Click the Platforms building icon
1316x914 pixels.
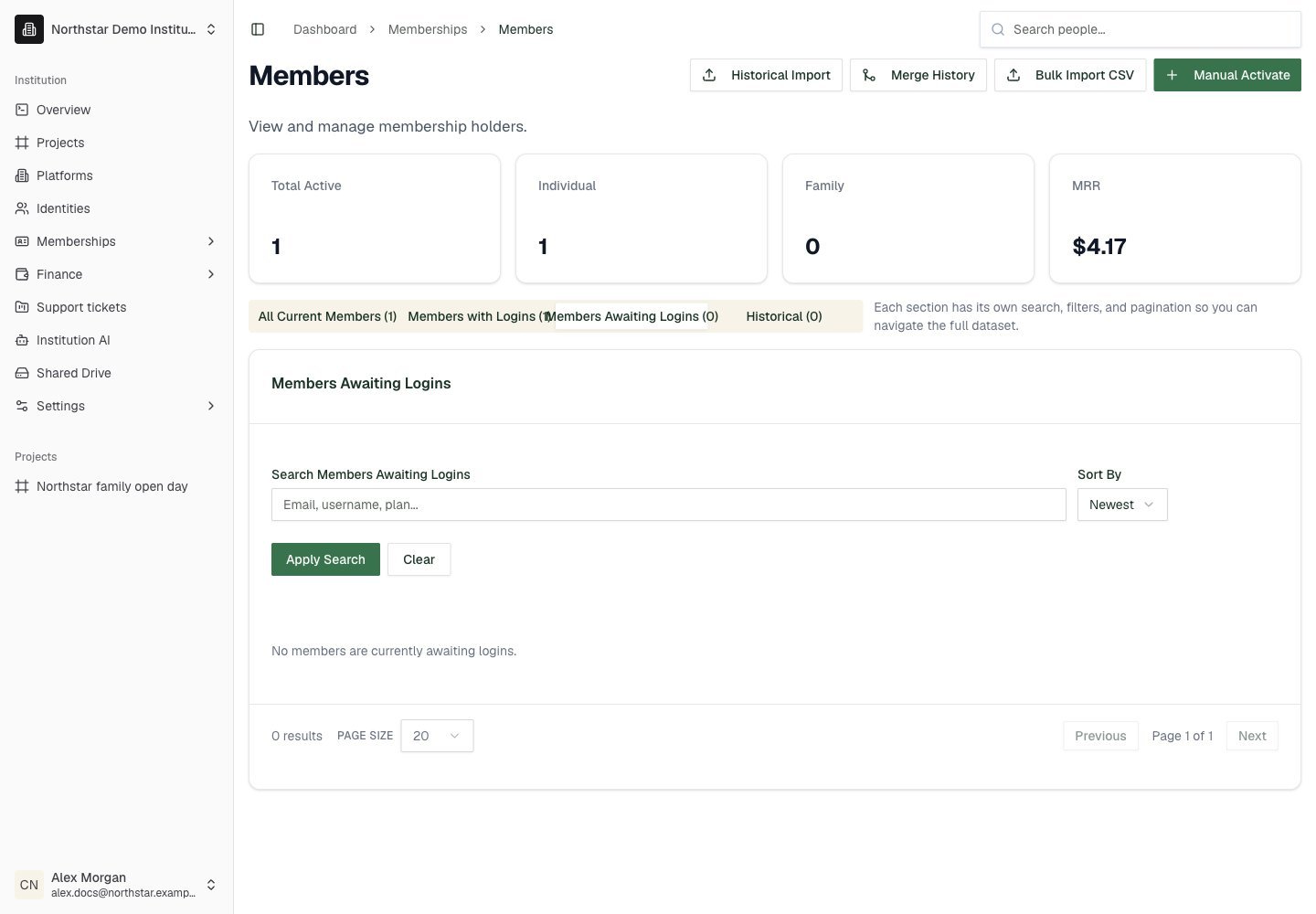tap(22, 175)
